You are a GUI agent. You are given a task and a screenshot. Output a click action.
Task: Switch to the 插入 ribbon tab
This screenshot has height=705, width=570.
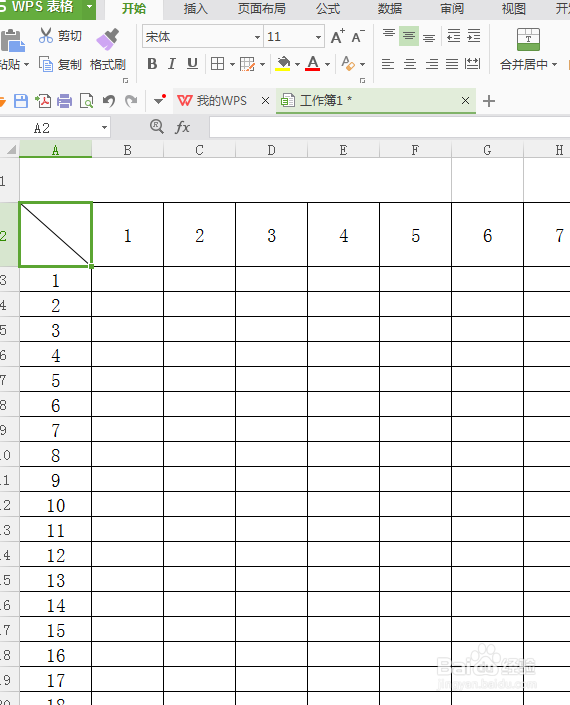(196, 9)
